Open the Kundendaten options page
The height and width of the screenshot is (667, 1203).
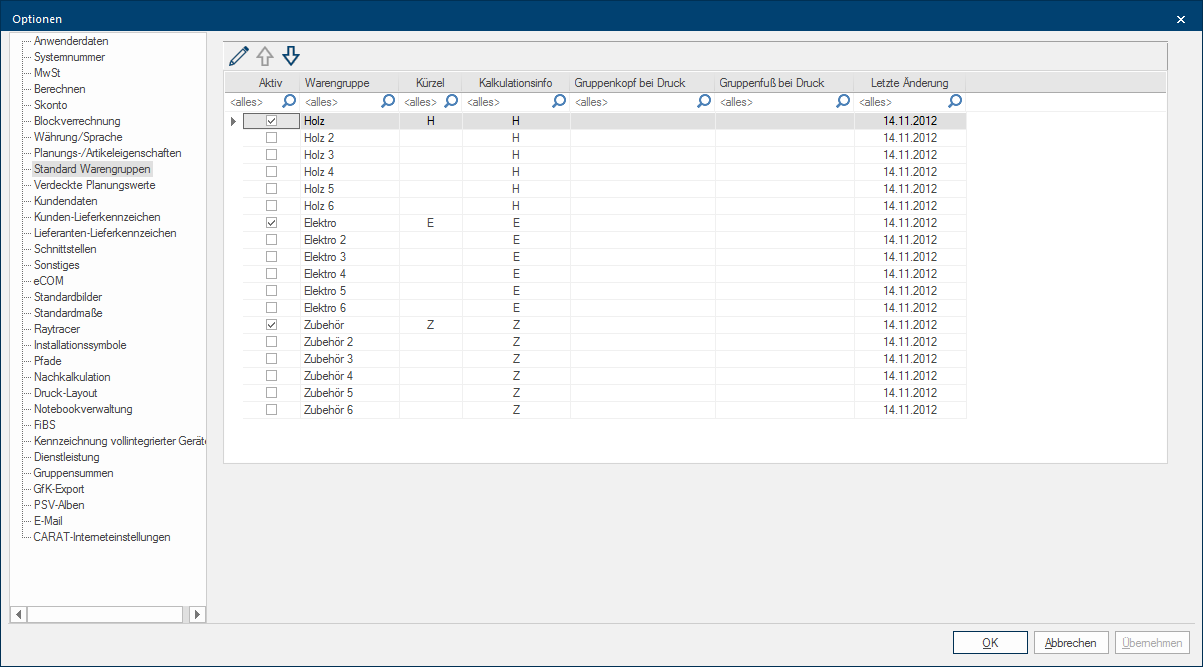(x=66, y=201)
